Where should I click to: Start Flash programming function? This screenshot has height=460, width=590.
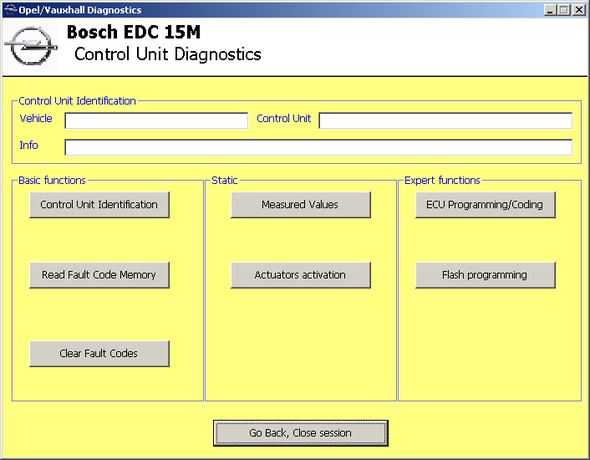tap(485, 275)
